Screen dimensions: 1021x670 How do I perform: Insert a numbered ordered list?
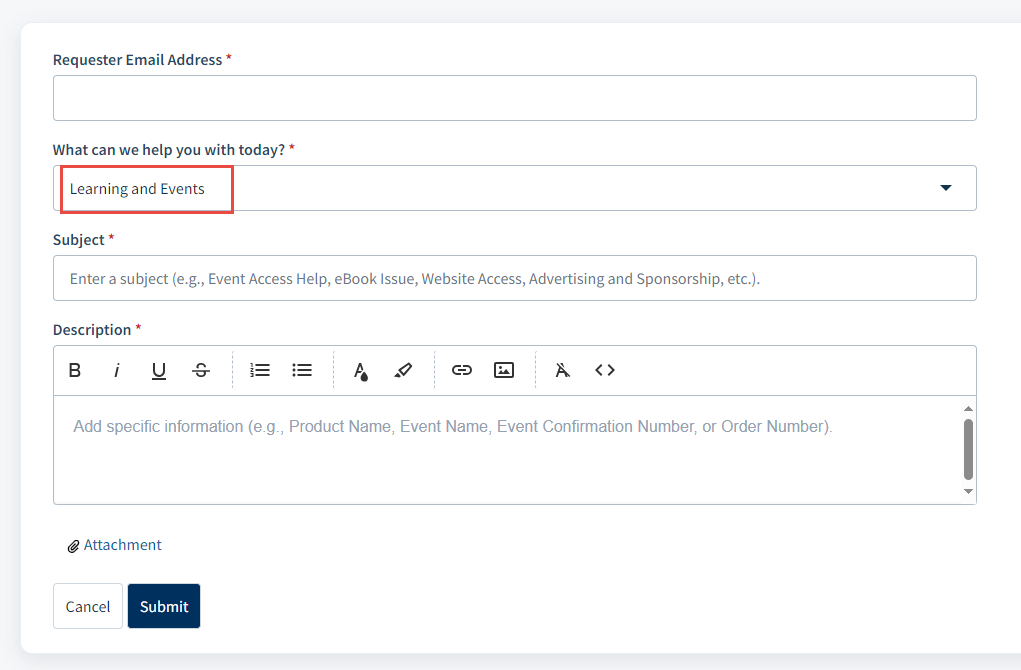260,370
